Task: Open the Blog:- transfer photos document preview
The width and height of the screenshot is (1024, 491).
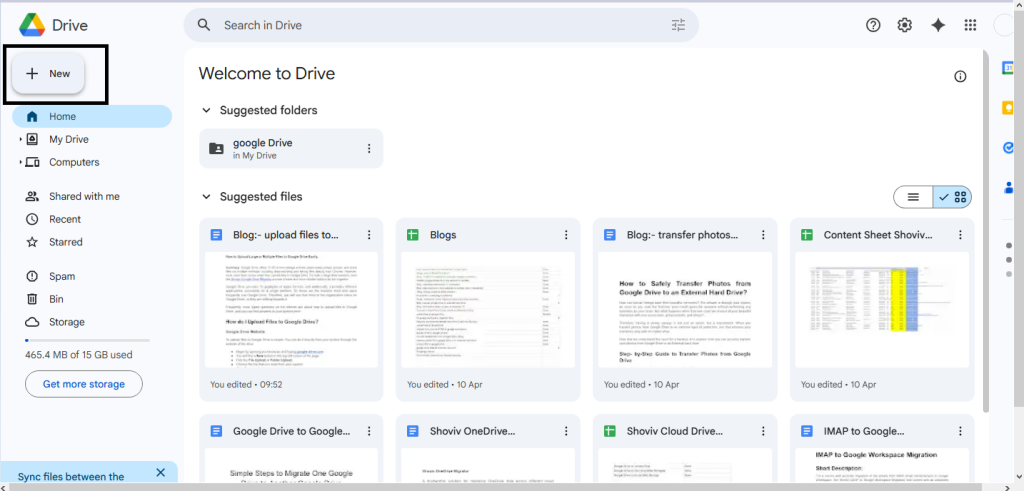Action: click(686, 310)
